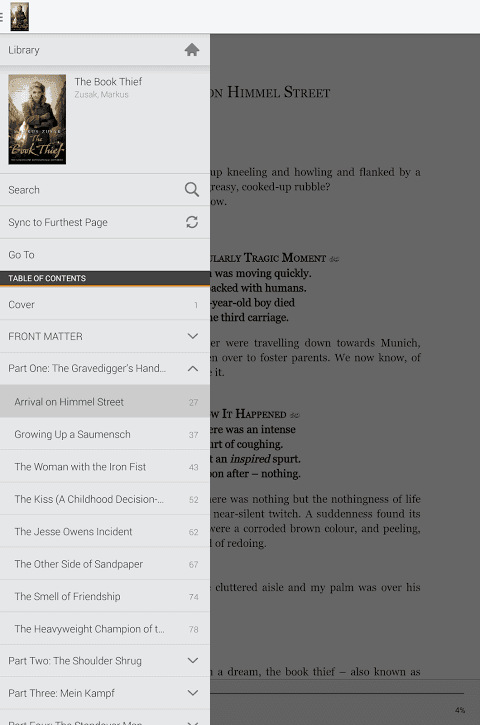The width and height of the screenshot is (480, 725).
Task: Open The Woman with the Iron Fist
Action: (x=105, y=467)
